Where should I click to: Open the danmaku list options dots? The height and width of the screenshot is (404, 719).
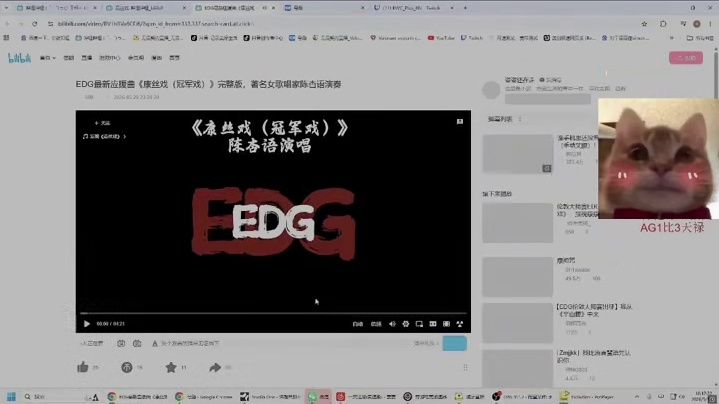pos(520,119)
